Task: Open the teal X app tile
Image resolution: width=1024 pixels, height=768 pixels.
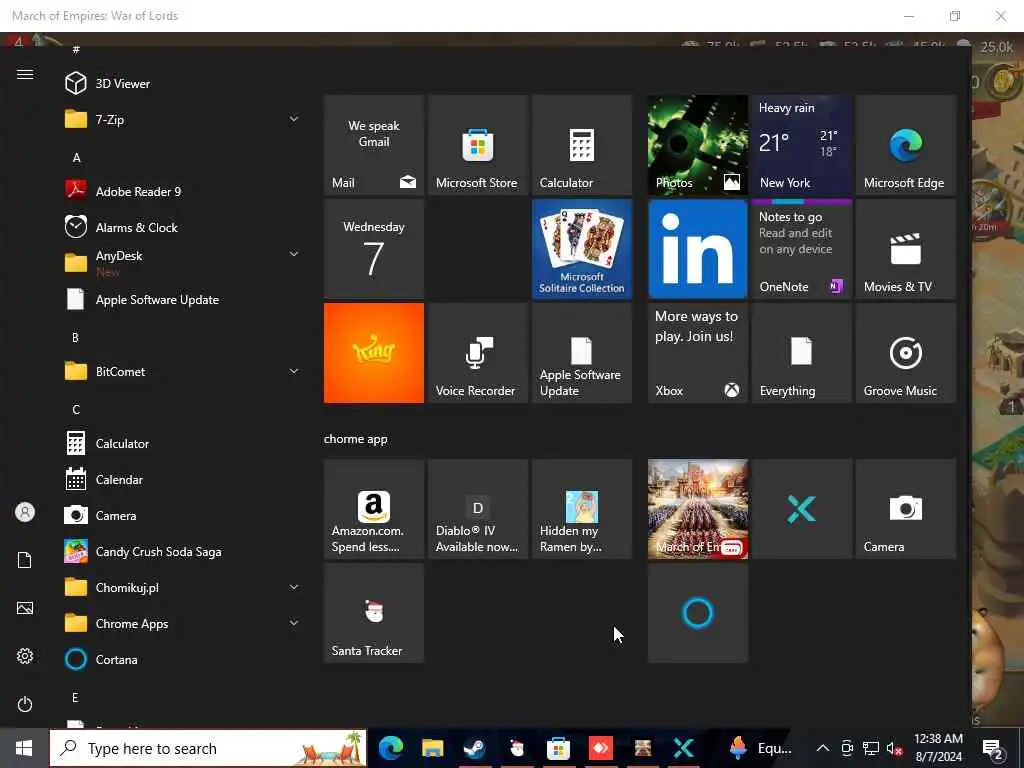Action: 802,509
